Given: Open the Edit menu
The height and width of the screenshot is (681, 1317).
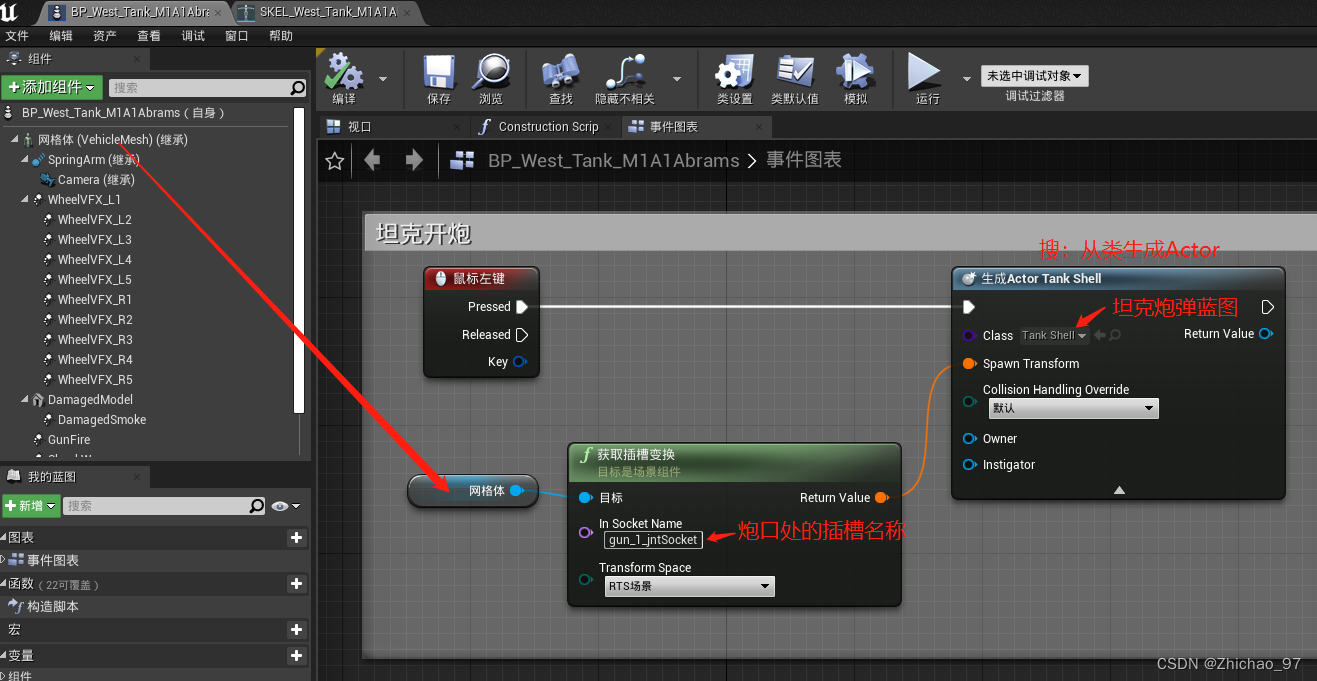Looking at the screenshot, I should pos(61,36).
